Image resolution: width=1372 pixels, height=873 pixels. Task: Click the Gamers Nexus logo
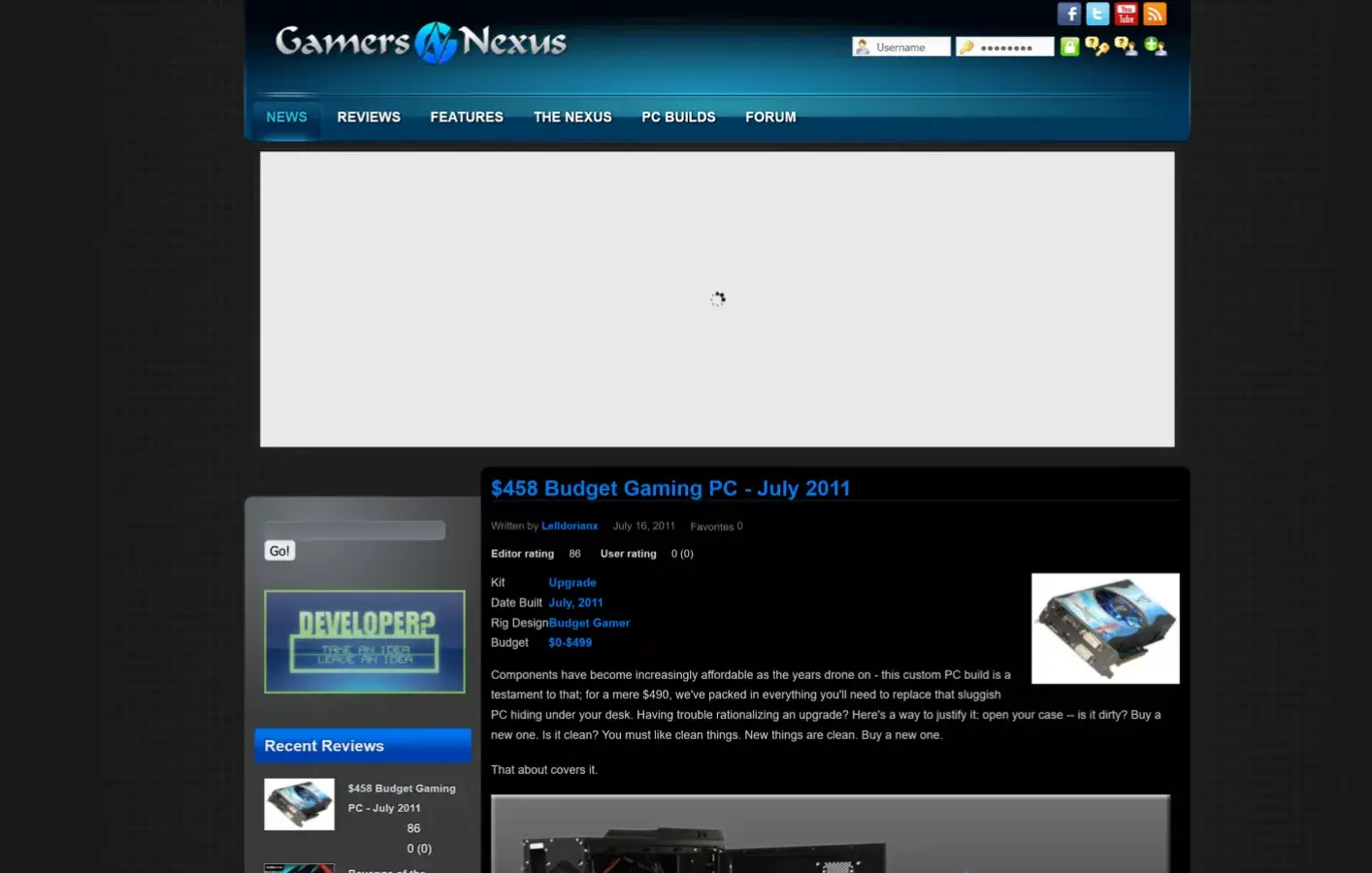420,42
